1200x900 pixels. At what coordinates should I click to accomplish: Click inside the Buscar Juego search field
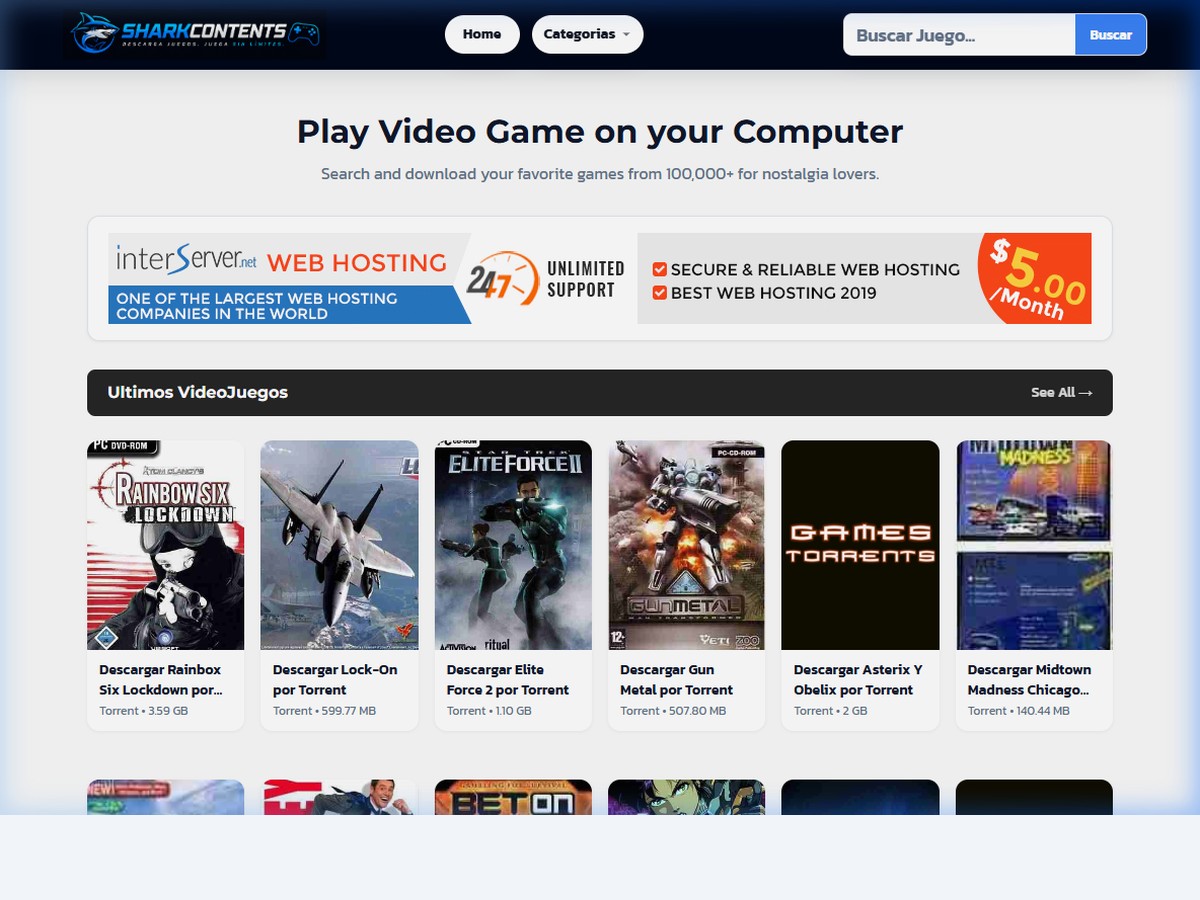(959, 35)
